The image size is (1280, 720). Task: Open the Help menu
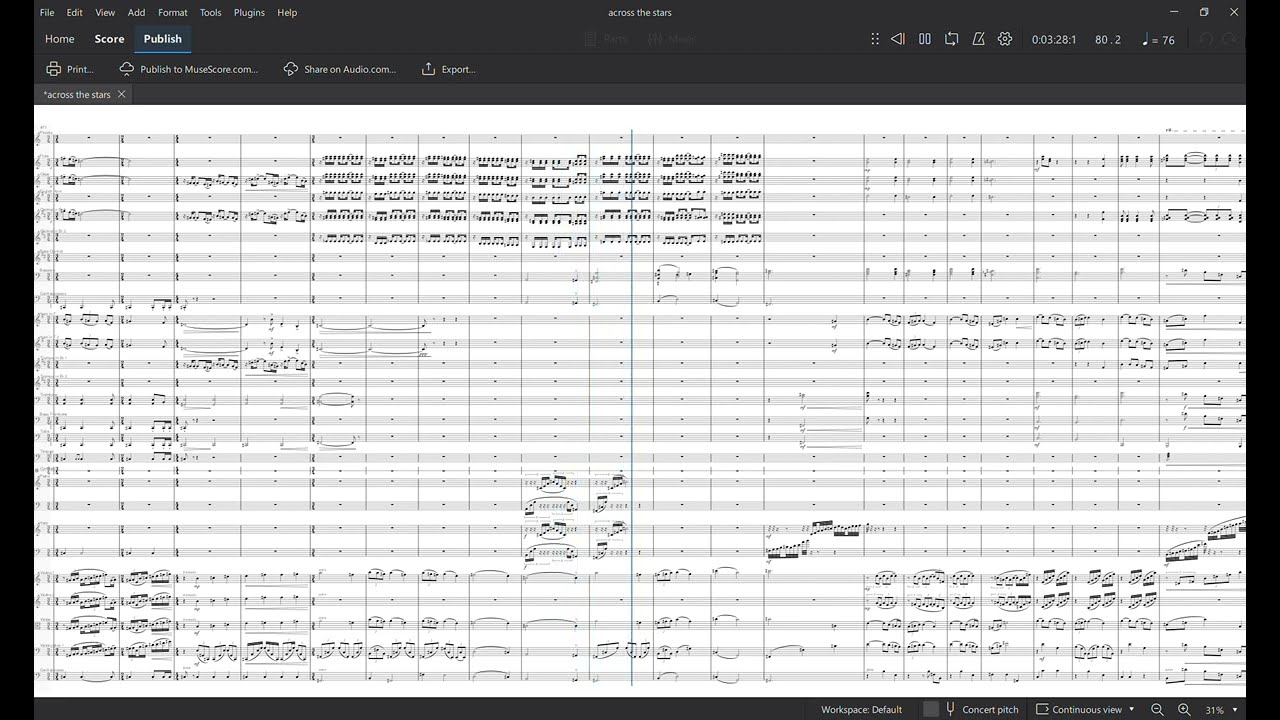(287, 12)
